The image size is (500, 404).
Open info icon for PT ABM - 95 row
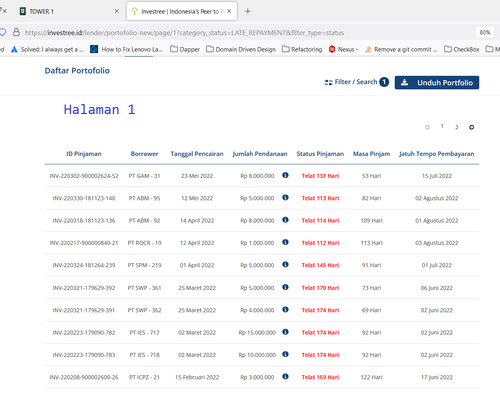tap(285, 197)
